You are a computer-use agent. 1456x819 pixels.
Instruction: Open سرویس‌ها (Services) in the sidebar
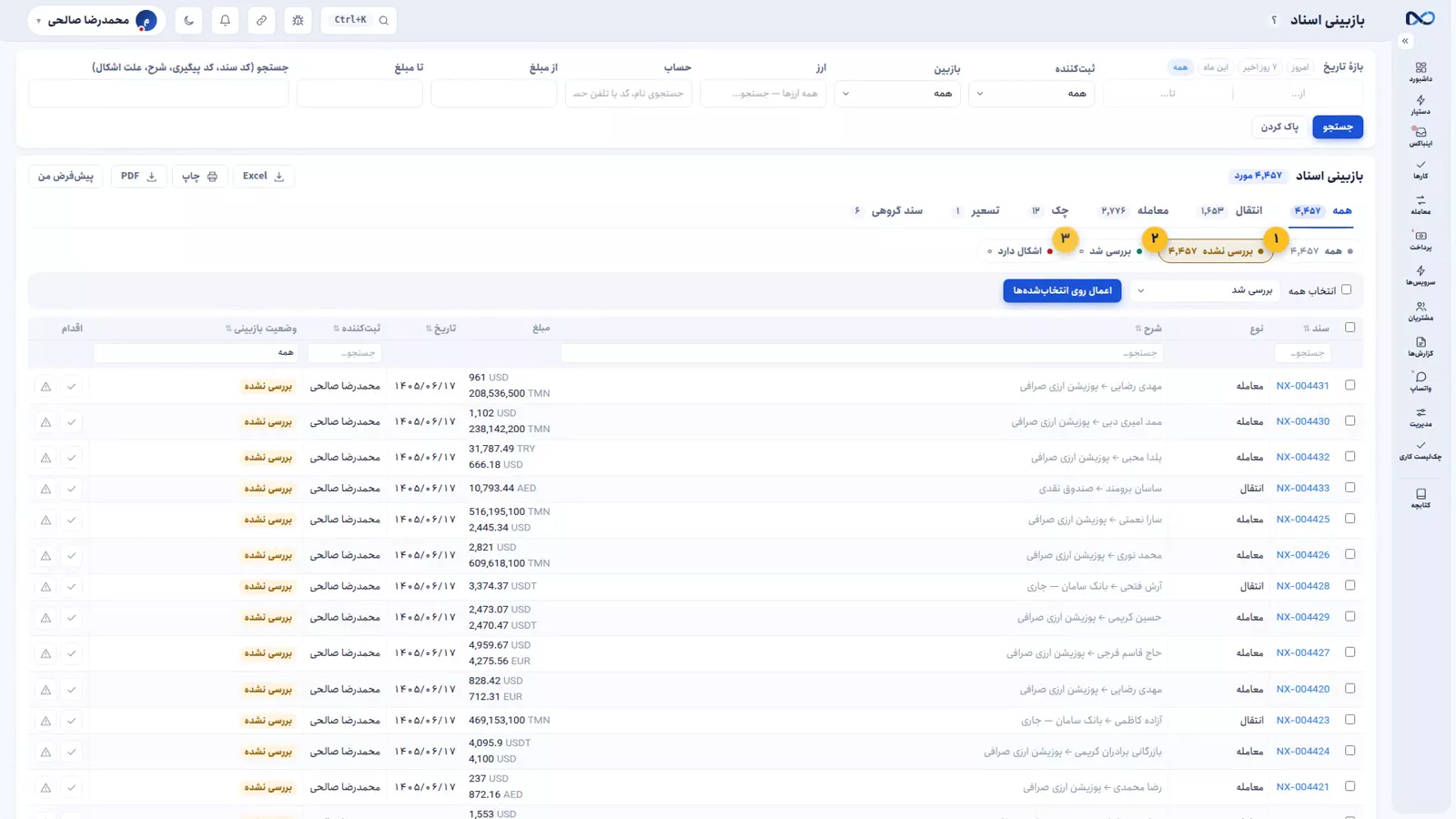pyautogui.click(x=1421, y=276)
